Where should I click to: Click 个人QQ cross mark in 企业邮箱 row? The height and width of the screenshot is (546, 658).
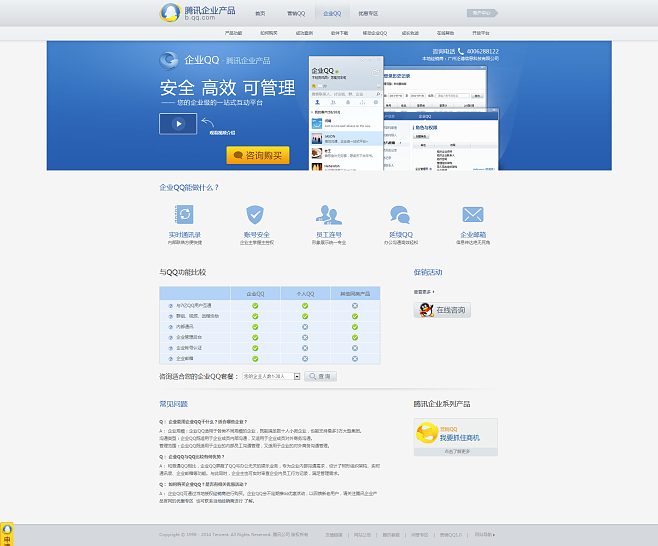[x=305, y=359]
